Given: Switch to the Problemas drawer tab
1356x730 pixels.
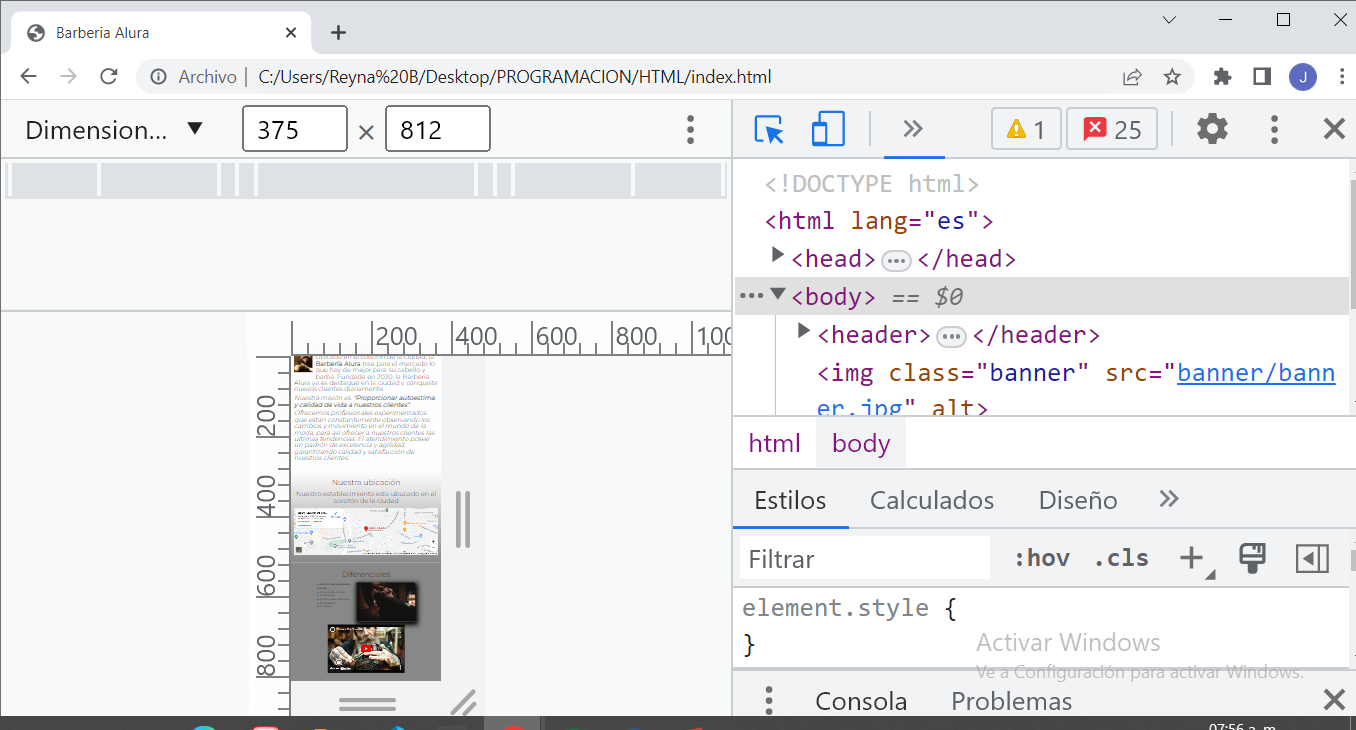Looking at the screenshot, I should click(x=1011, y=701).
